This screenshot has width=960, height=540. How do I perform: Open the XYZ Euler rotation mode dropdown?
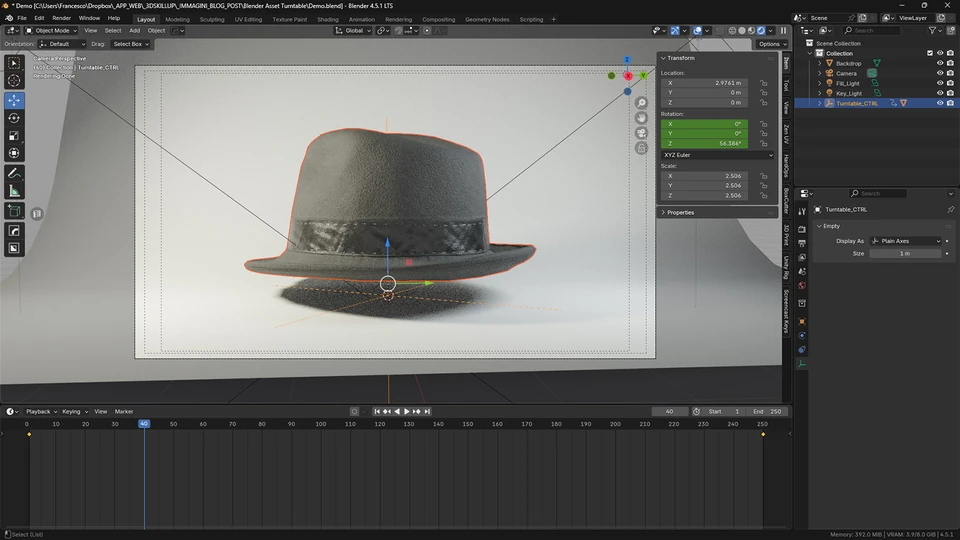coord(717,156)
